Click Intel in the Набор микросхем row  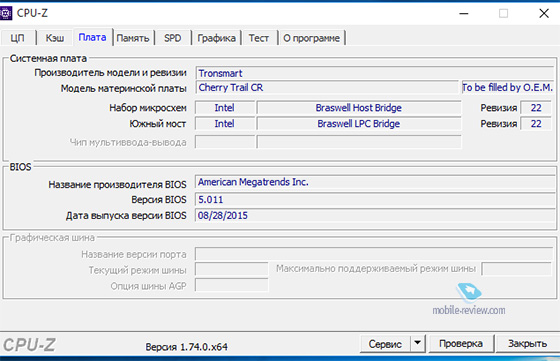coord(225,108)
